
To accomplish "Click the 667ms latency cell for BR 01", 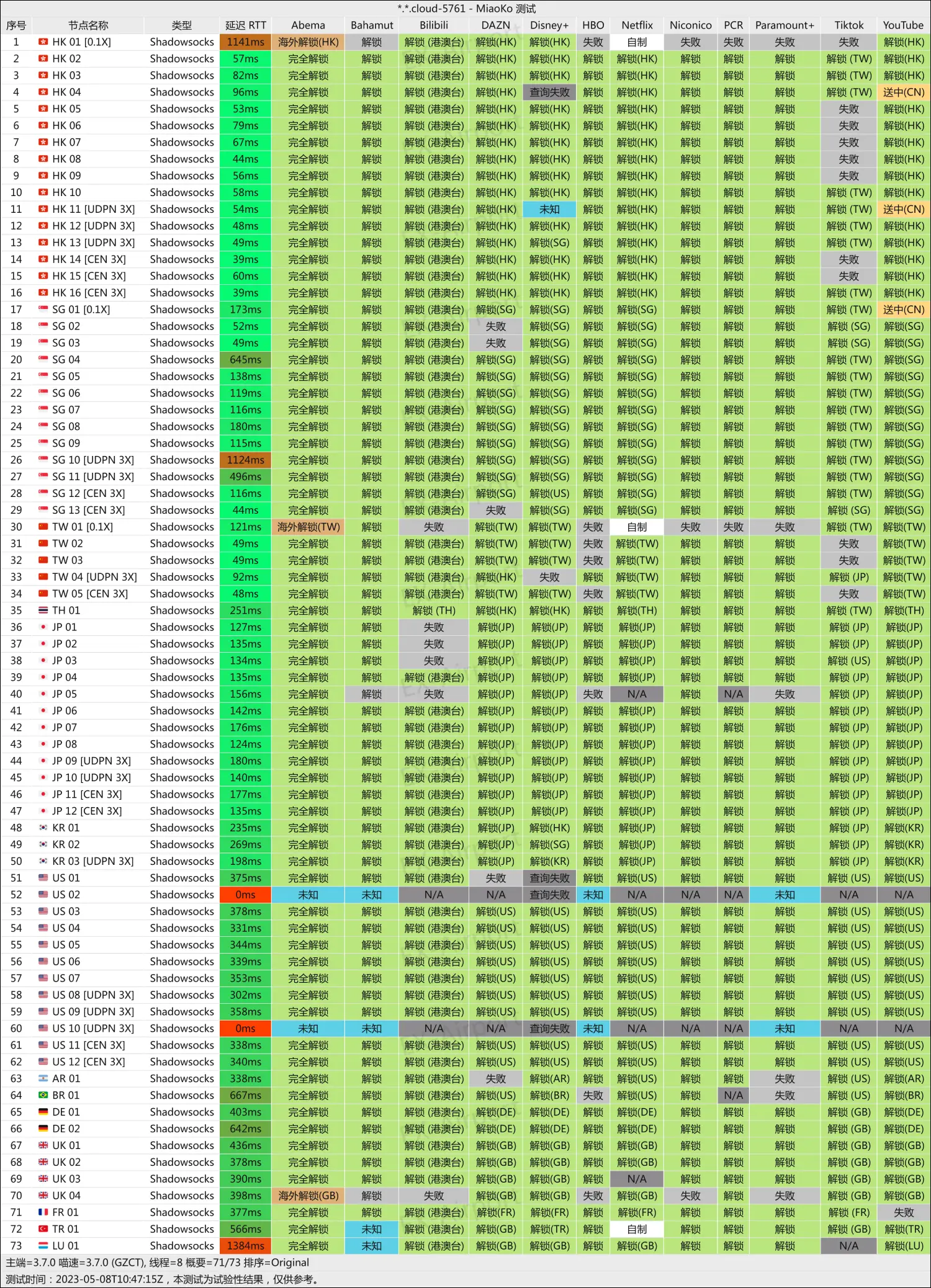I will pos(246,1095).
